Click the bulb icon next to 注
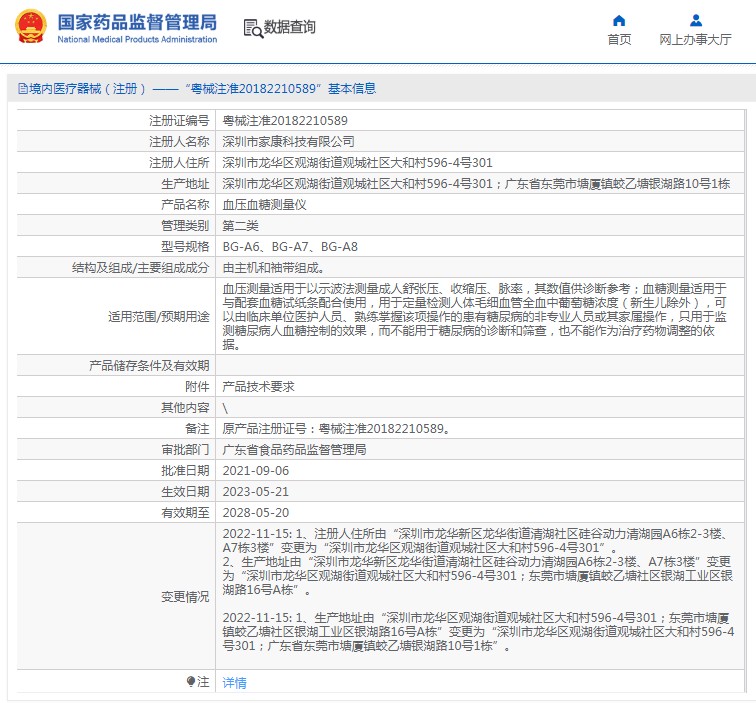The height and width of the screenshot is (703, 756). tap(191, 681)
